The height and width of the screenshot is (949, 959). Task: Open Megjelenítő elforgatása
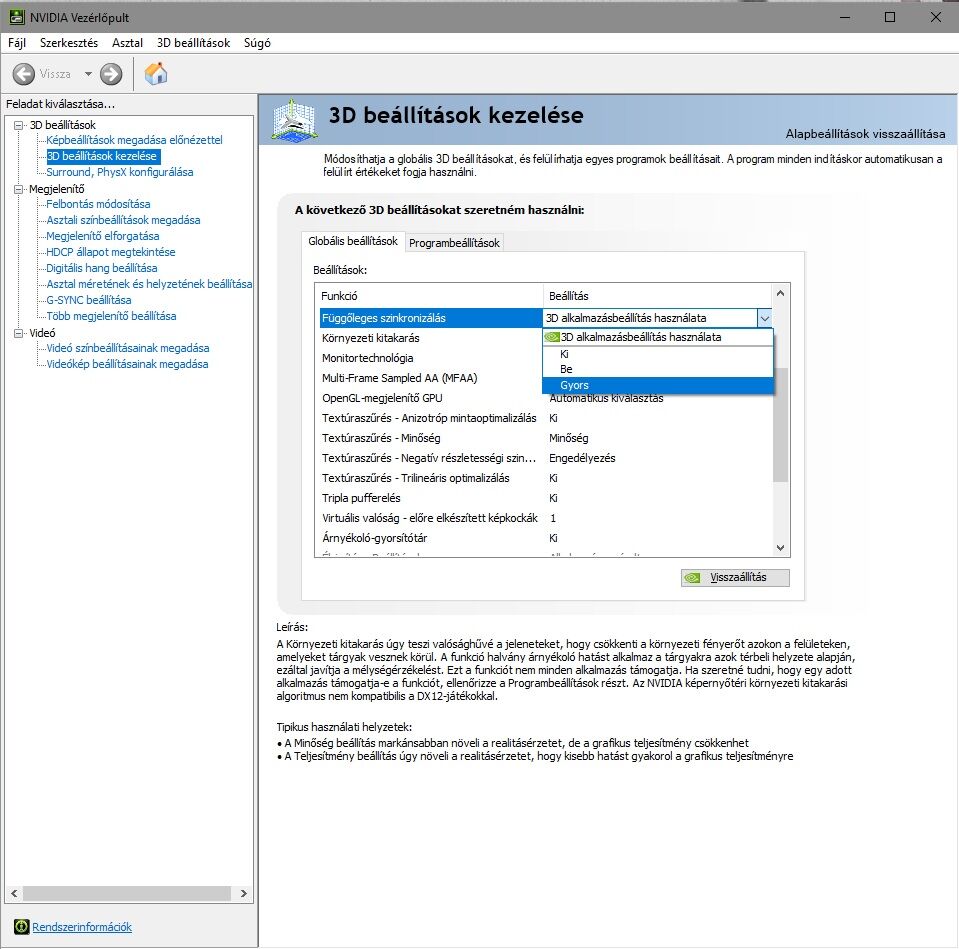103,236
